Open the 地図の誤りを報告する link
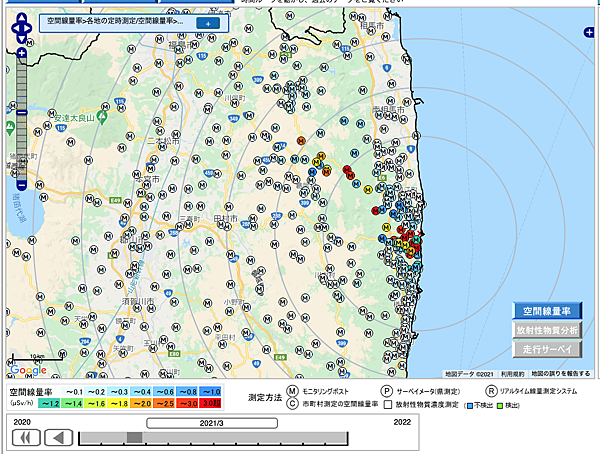Viewport: 600px width, 454px height. 560,374
